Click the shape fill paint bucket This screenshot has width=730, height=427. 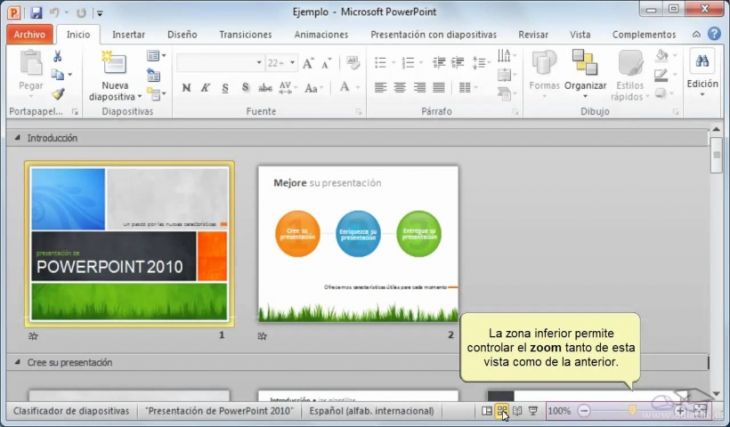click(662, 56)
